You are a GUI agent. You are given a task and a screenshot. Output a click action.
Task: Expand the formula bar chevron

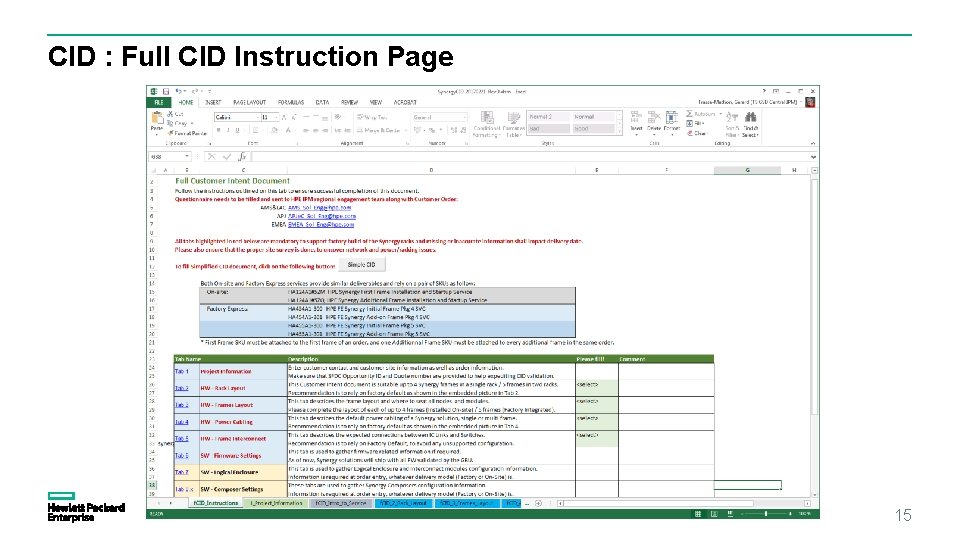click(x=813, y=157)
